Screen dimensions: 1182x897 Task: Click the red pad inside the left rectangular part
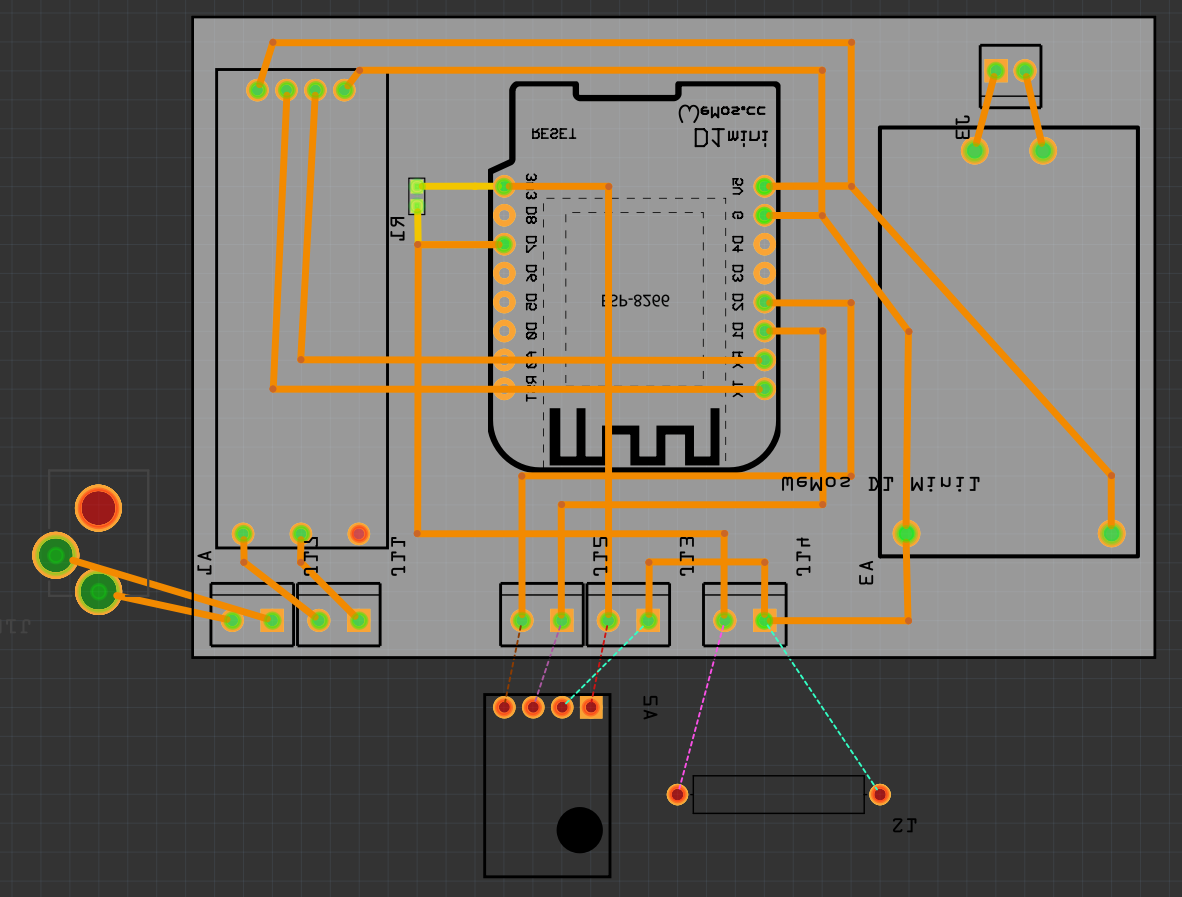coord(359,534)
